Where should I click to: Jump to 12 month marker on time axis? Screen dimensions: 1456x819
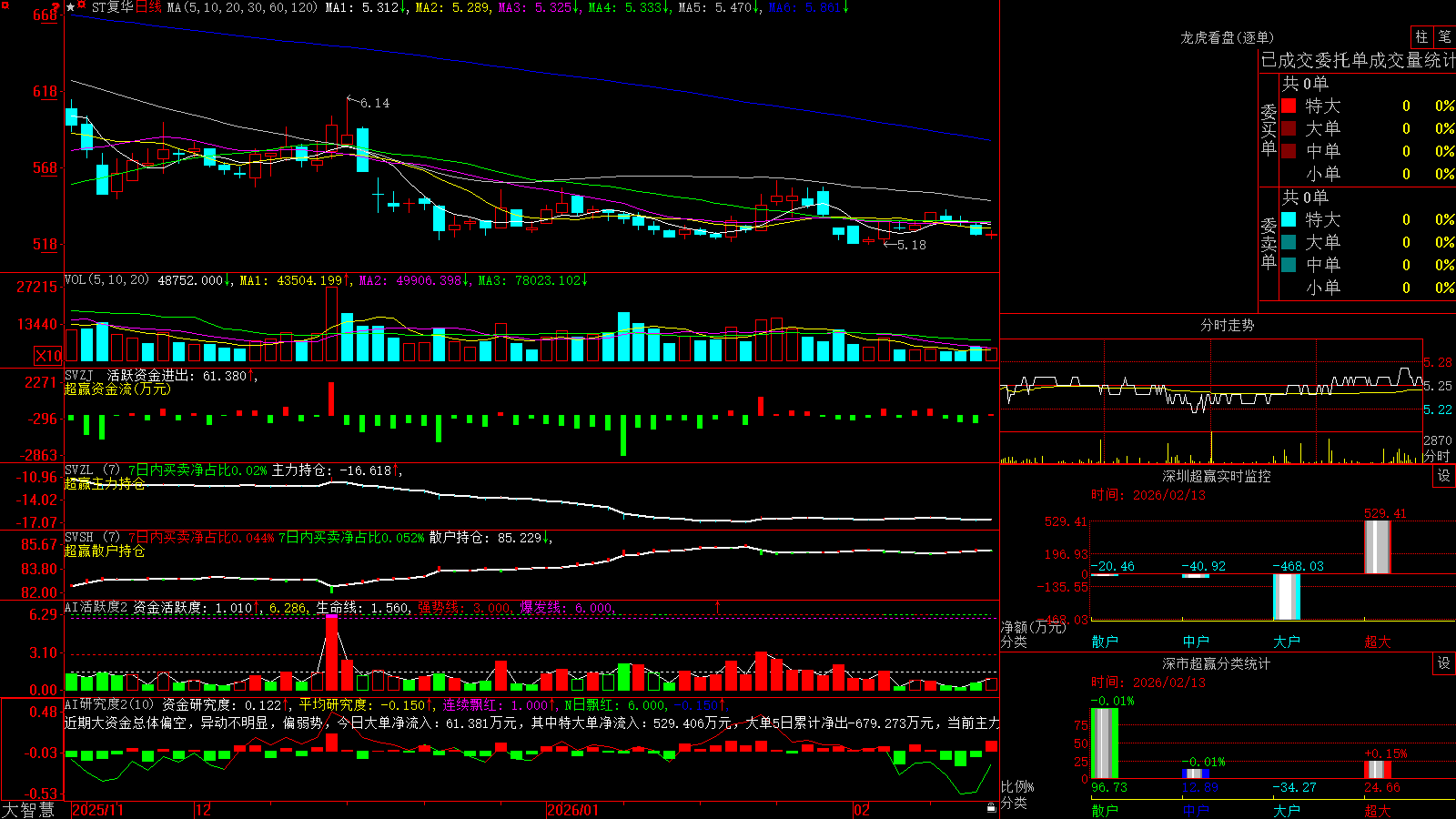pos(204,810)
